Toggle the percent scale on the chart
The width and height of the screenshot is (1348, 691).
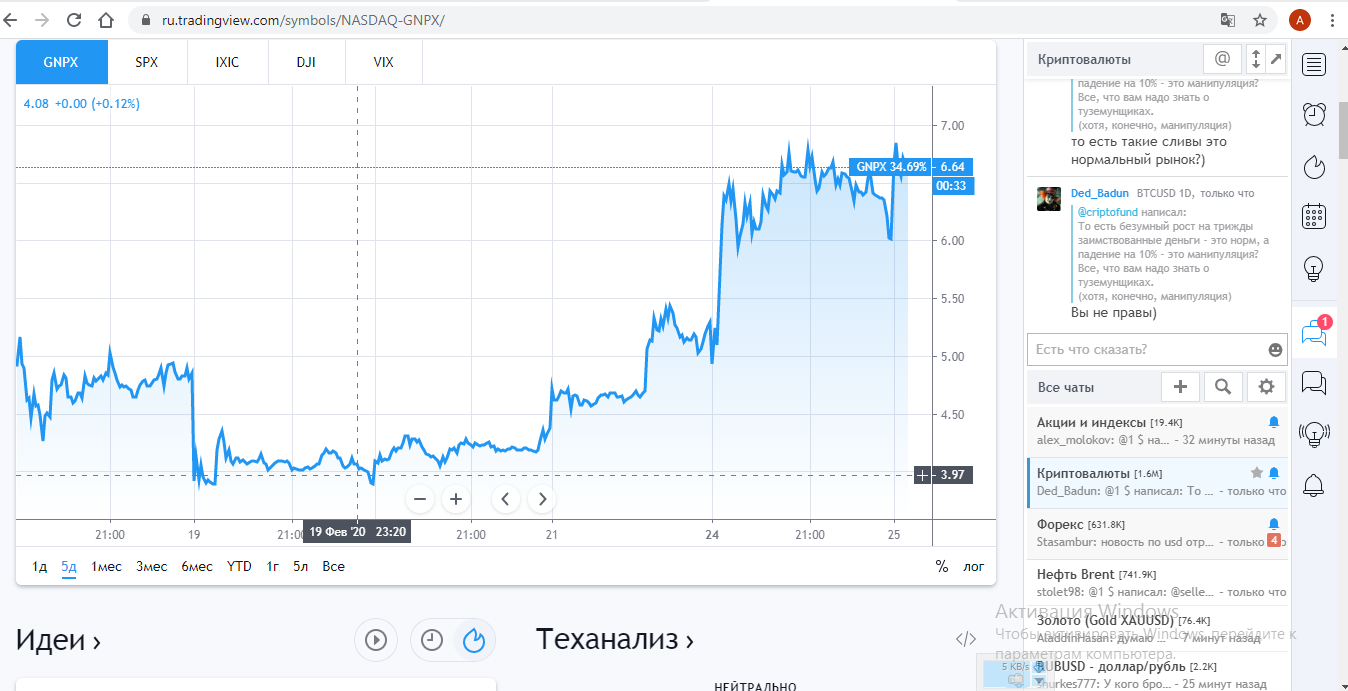pyautogui.click(x=941, y=566)
